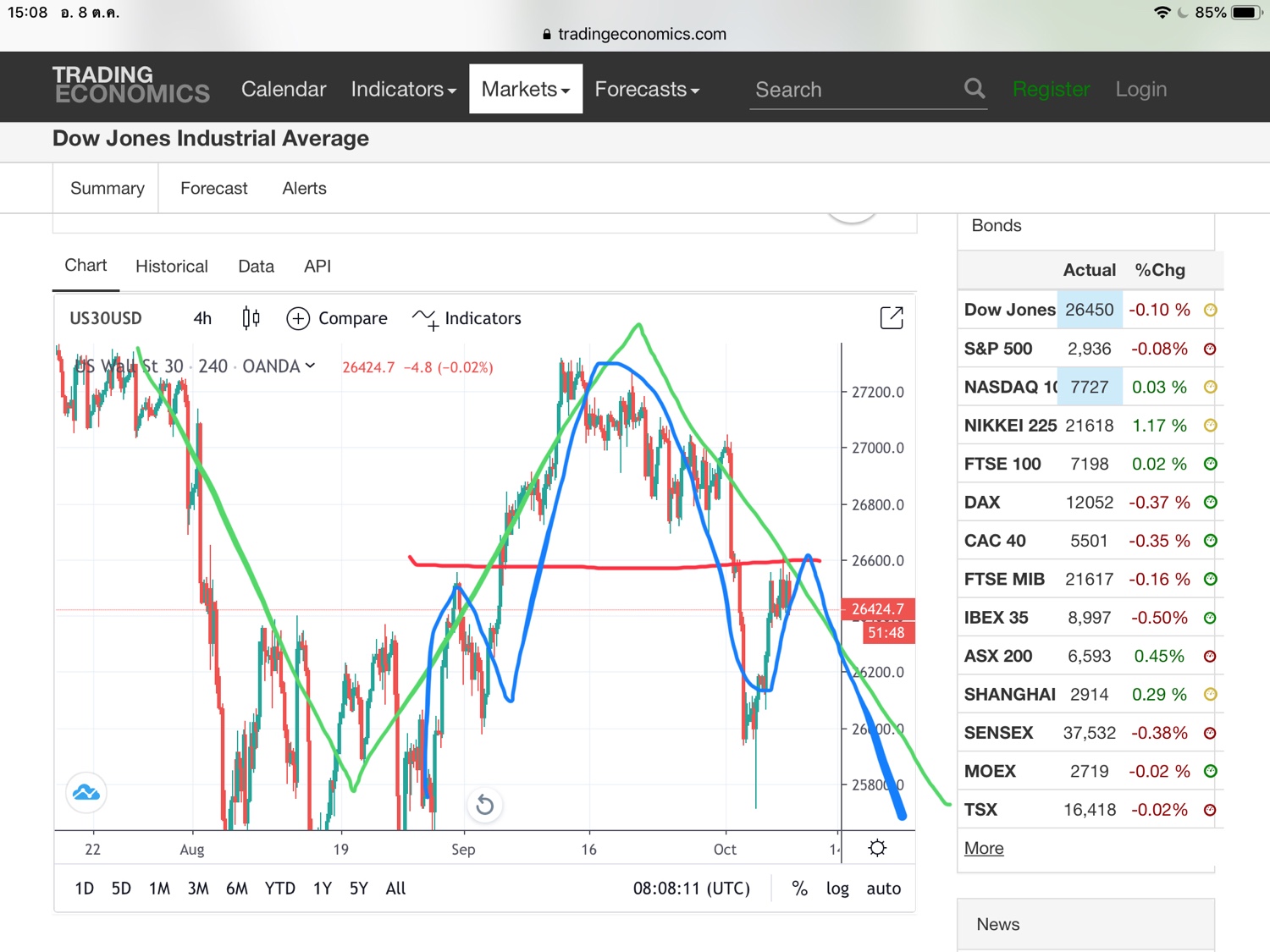This screenshot has height=952, width=1270.
Task: Reset chart view with circular arrow
Action: (485, 805)
